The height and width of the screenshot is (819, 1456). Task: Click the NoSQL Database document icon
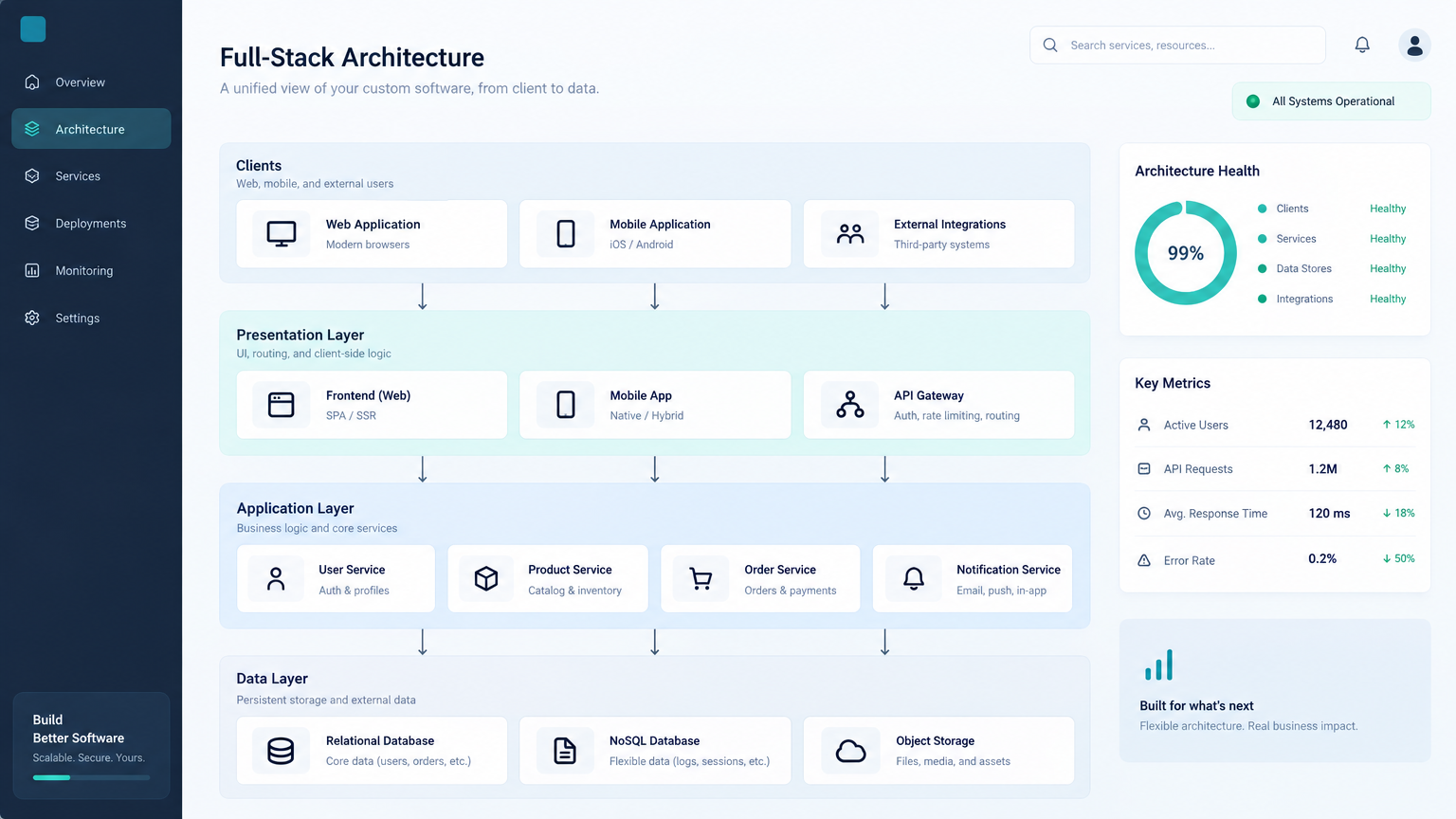tap(565, 751)
